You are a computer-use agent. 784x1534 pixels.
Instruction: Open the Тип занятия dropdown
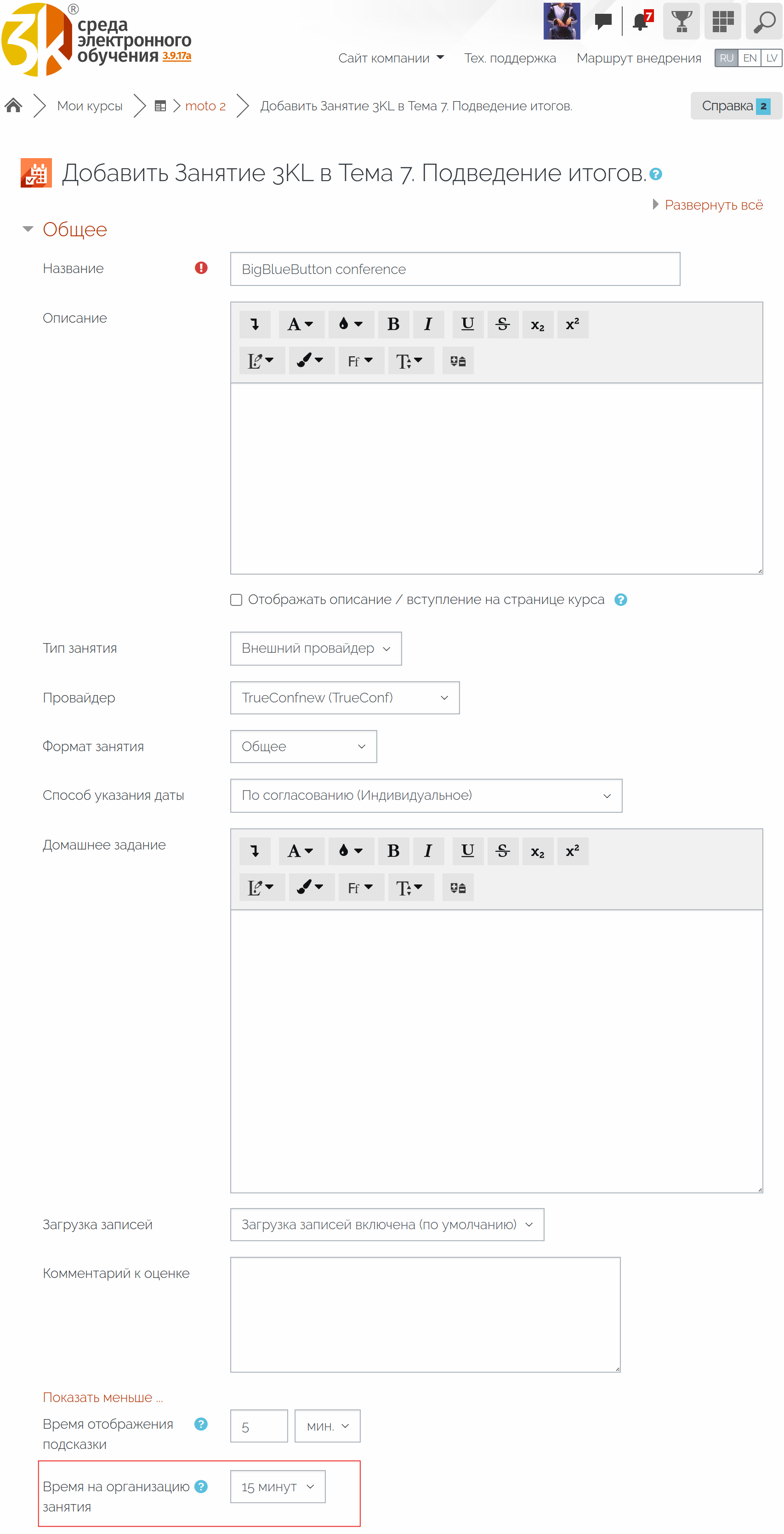click(x=316, y=649)
